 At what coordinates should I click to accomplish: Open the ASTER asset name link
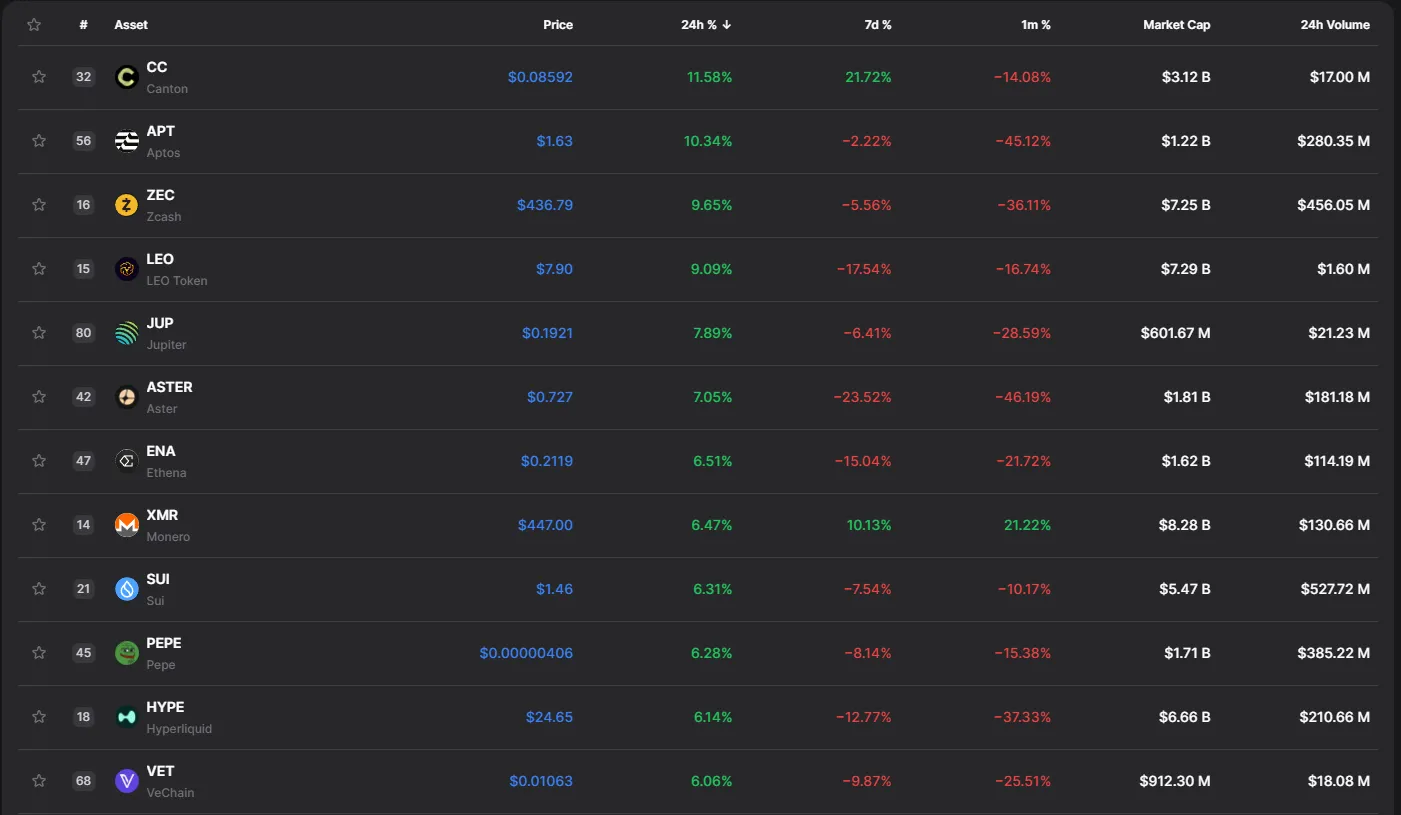point(169,387)
